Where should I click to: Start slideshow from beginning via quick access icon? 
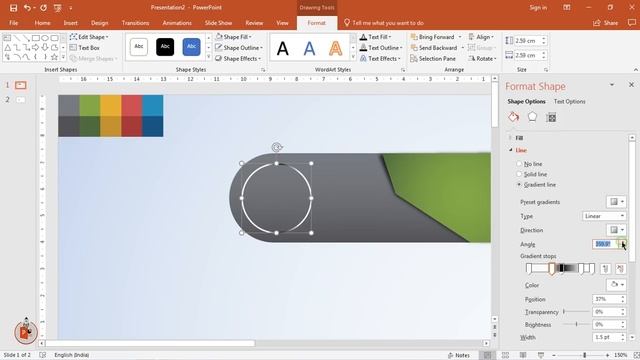click(58, 8)
